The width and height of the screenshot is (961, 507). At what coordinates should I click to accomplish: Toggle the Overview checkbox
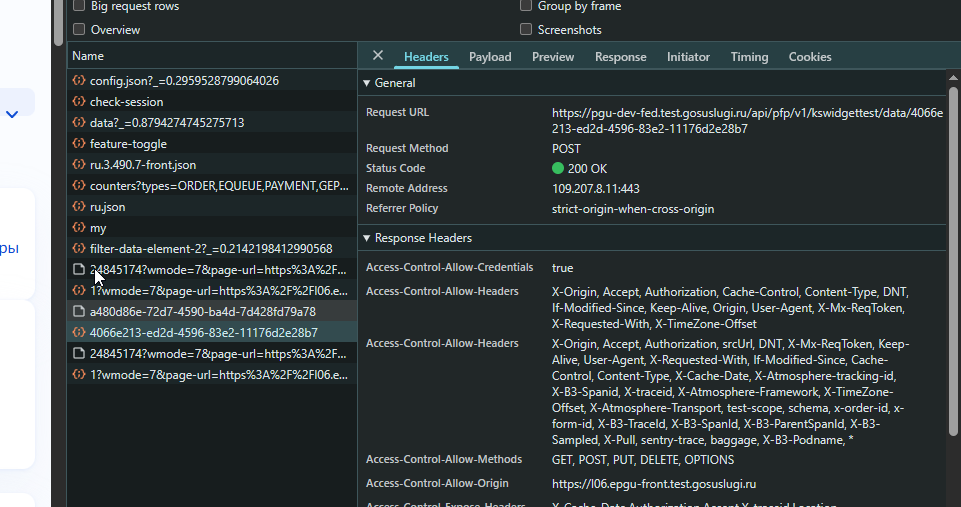point(79,29)
